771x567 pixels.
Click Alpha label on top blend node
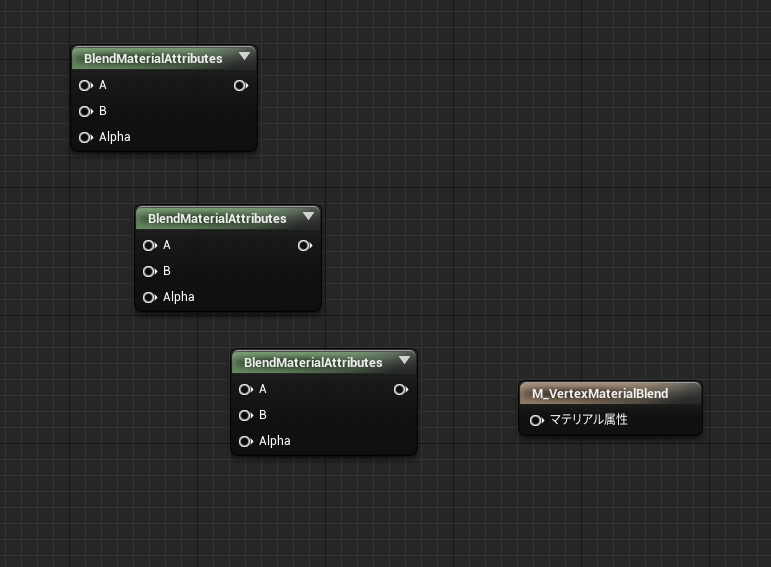point(115,137)
